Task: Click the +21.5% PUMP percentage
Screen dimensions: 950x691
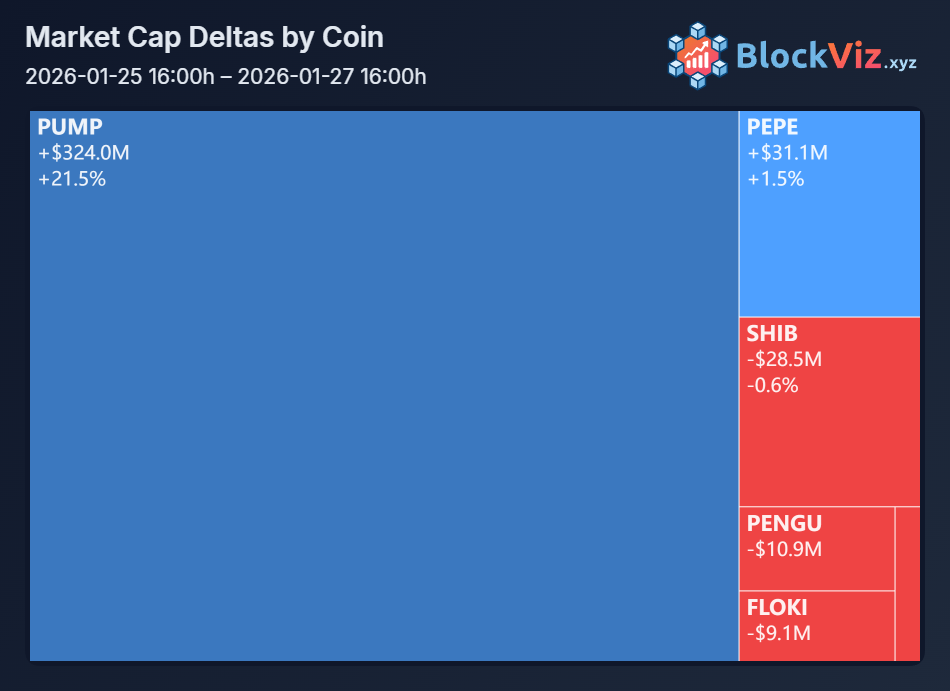Action: coord(72,179)
